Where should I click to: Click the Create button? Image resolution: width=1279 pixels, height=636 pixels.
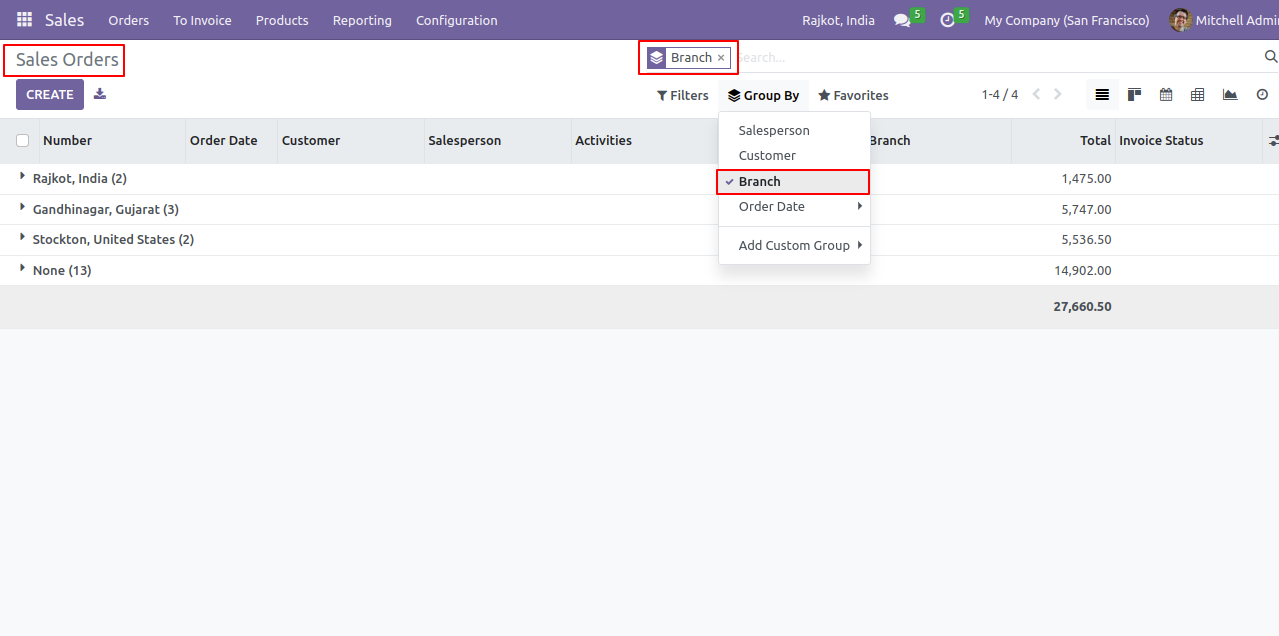click(50, 95)
